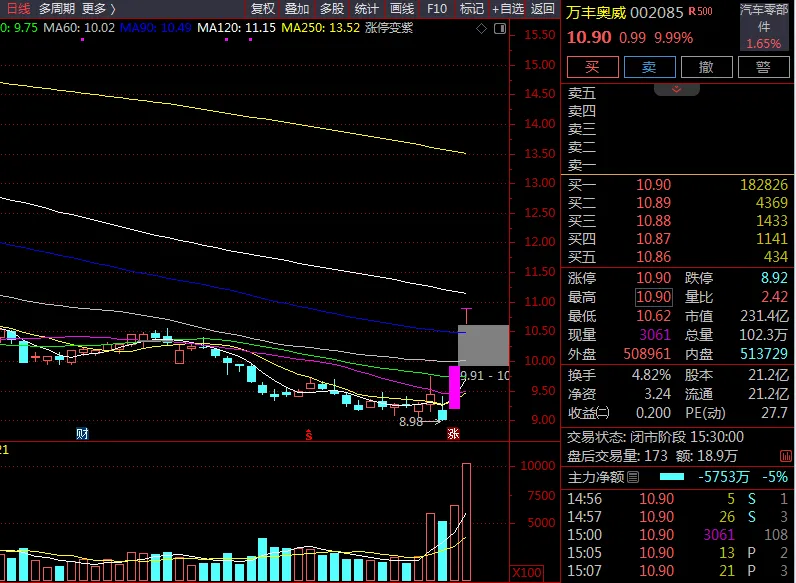Select the 买二 10.89 bid row

coord(678,203)
